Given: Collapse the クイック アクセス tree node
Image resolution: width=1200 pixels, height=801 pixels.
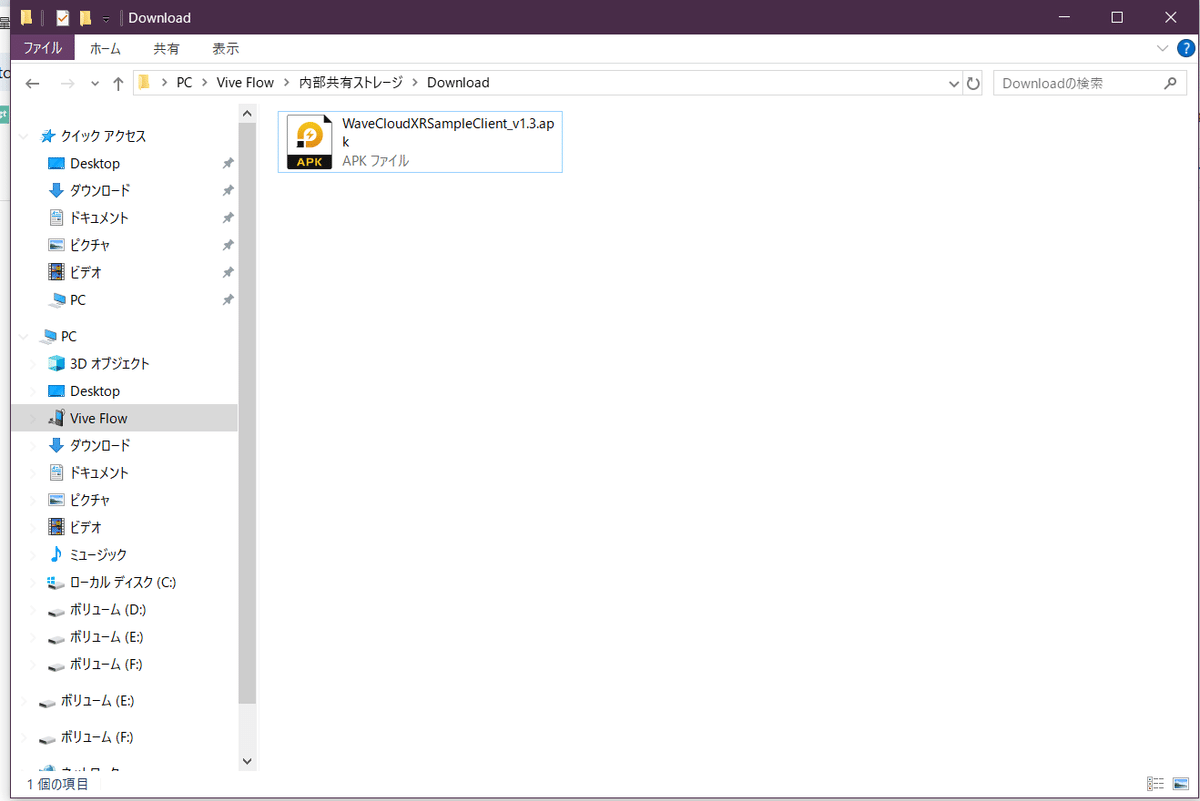Looking at the screenshot, I should tap(23, 136).
